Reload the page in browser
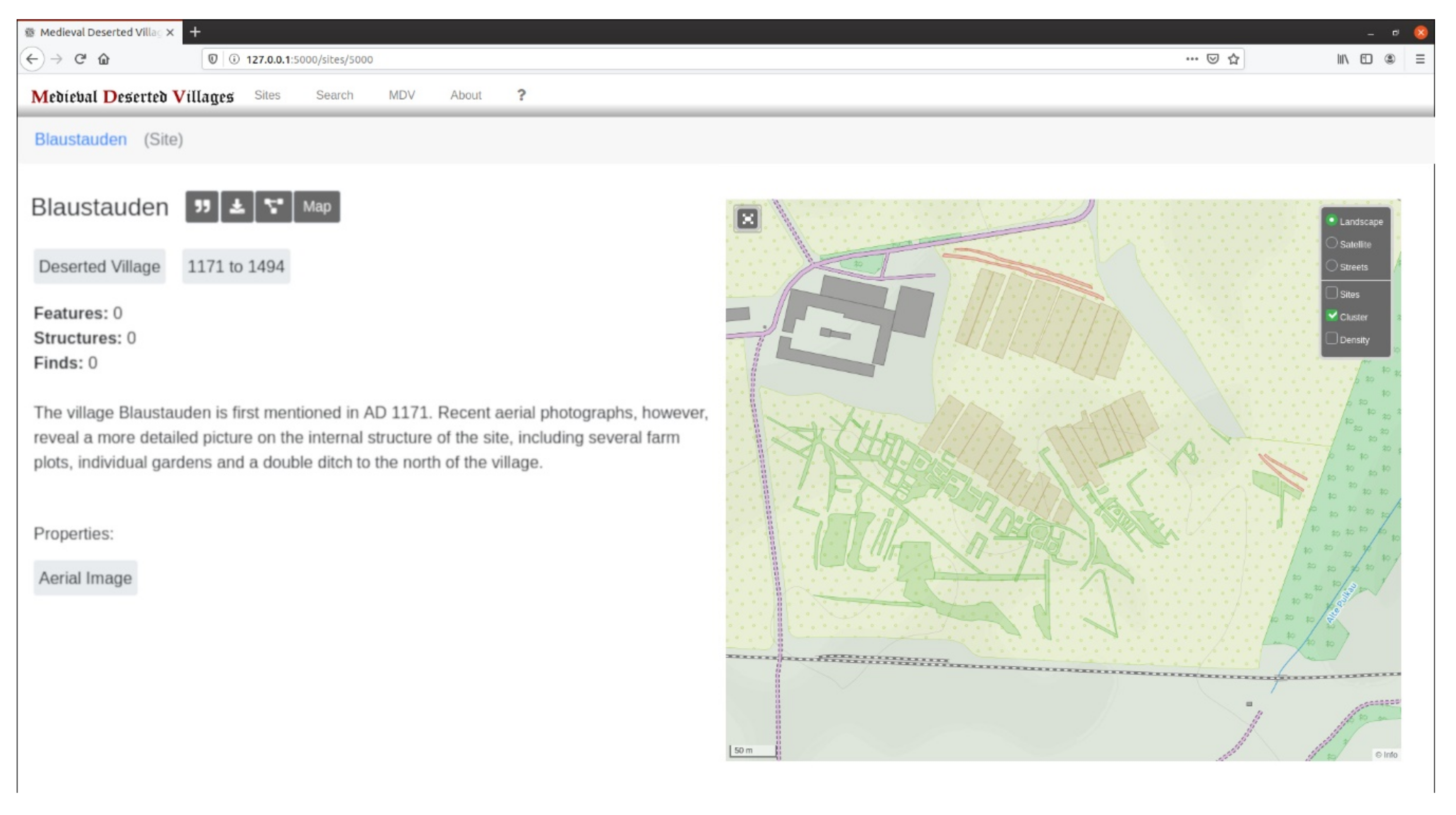 coord(80,59)
